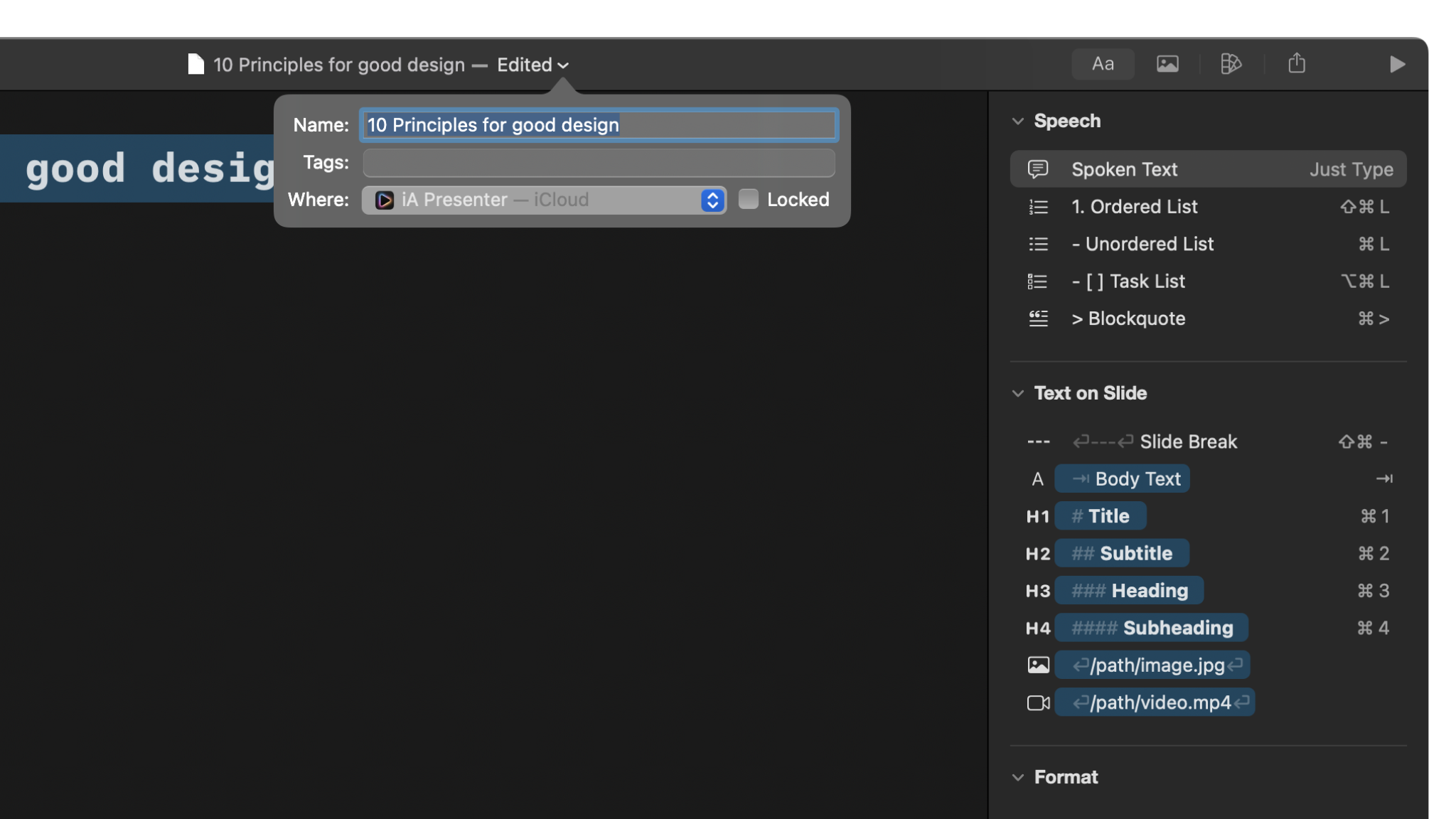
Task: Open the Where location dropdown
Action: pyautogui.click(x=710, y=200)
